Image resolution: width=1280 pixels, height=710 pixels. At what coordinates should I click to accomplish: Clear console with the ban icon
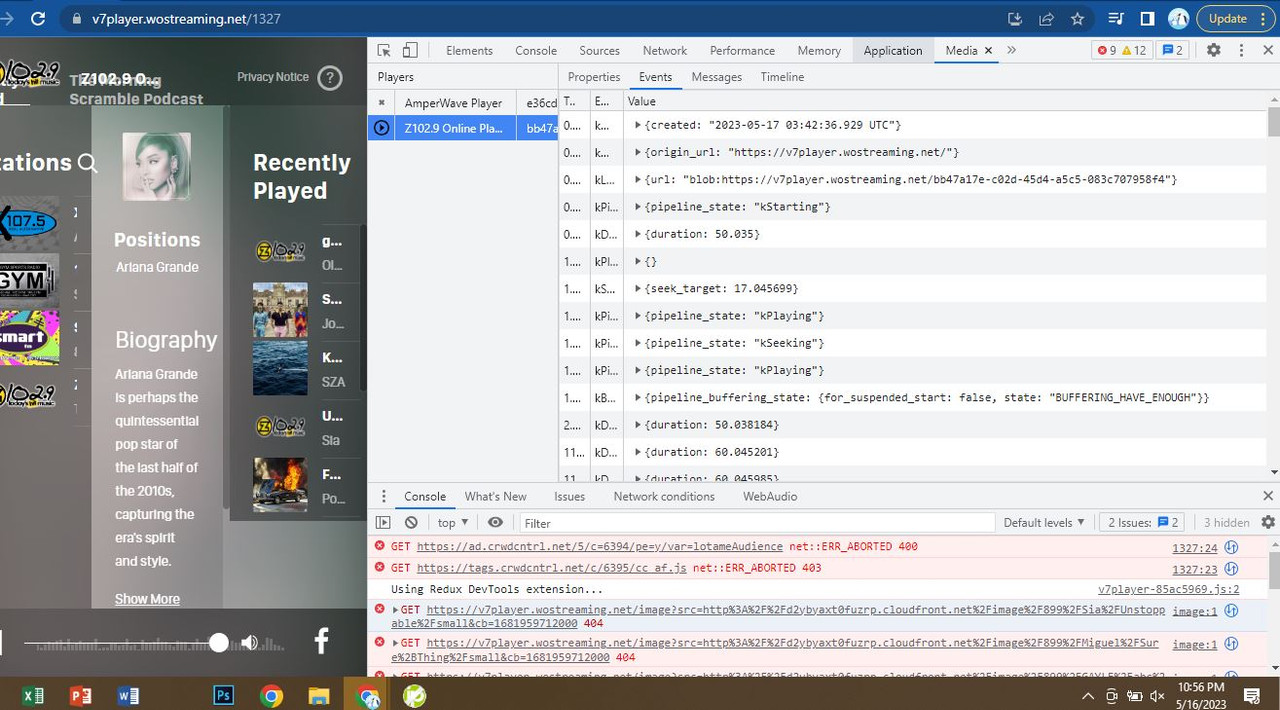click(411, 522)
